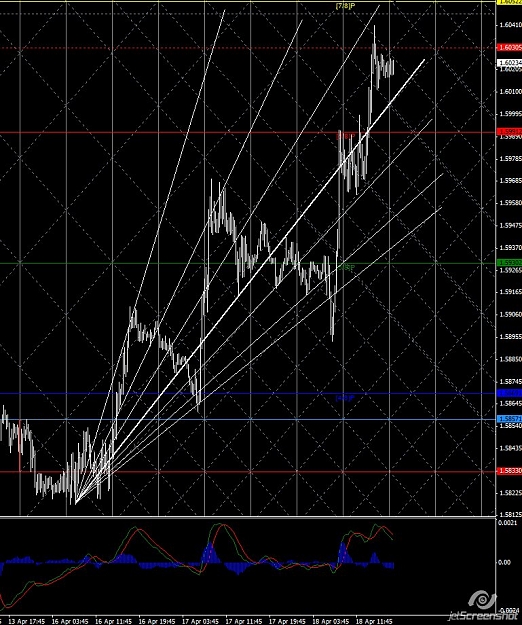Viewport: 522px width, 625px height.
Task: Click the 1.59165 price axis label
Action: (510, 292)
